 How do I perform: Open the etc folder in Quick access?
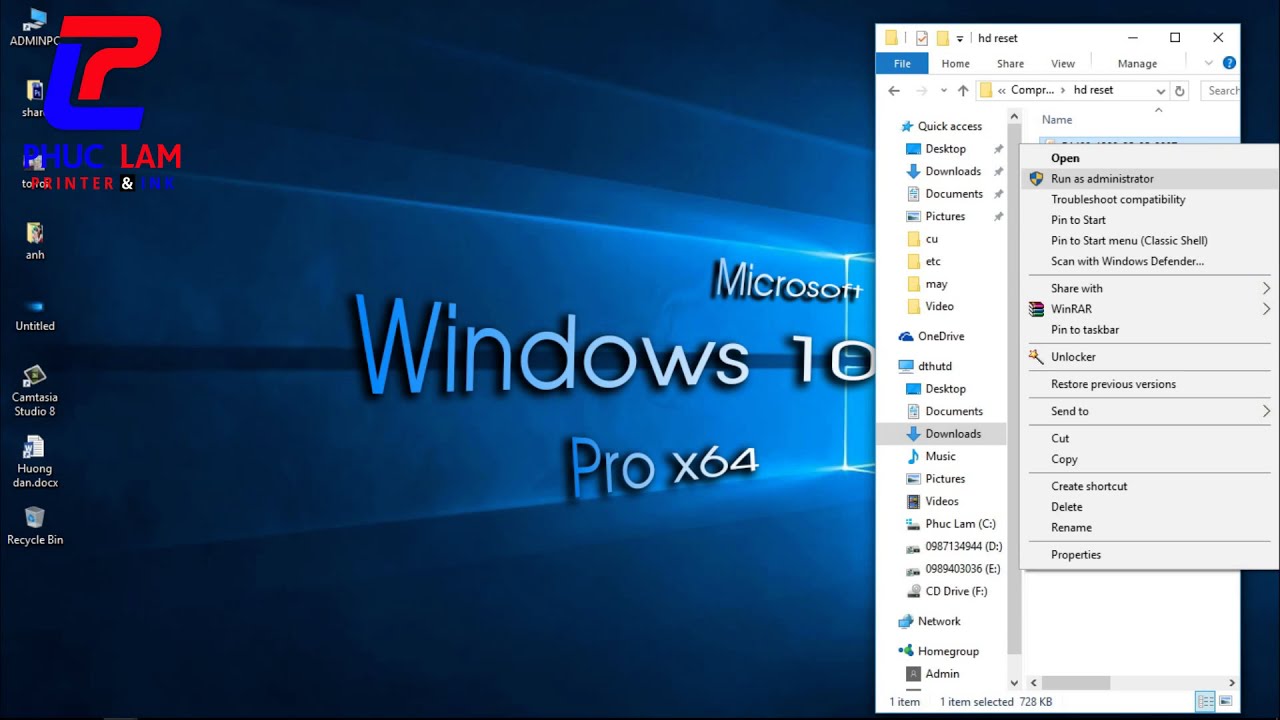point(933,261)
